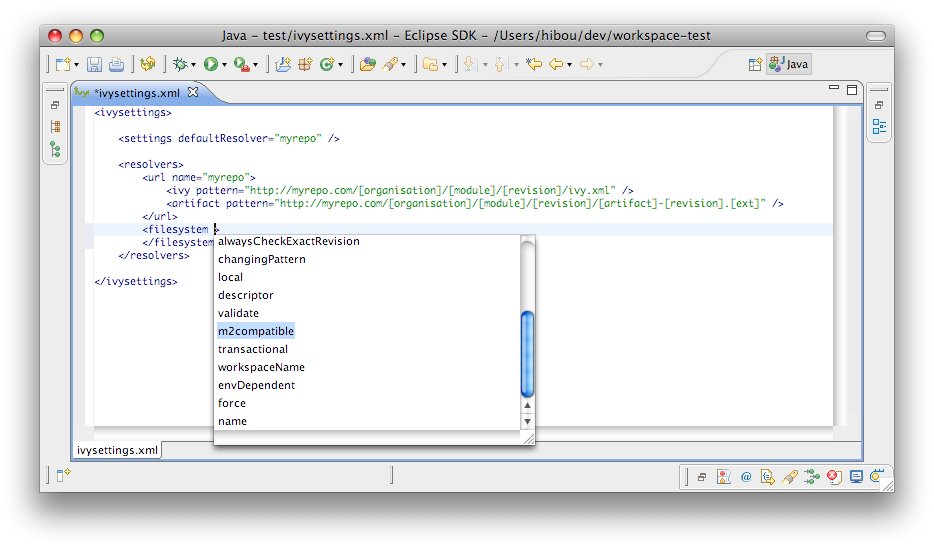Select the Java perspective button
Screen dimensions: 934x547
pyautogui.click(x=789, y=64)
